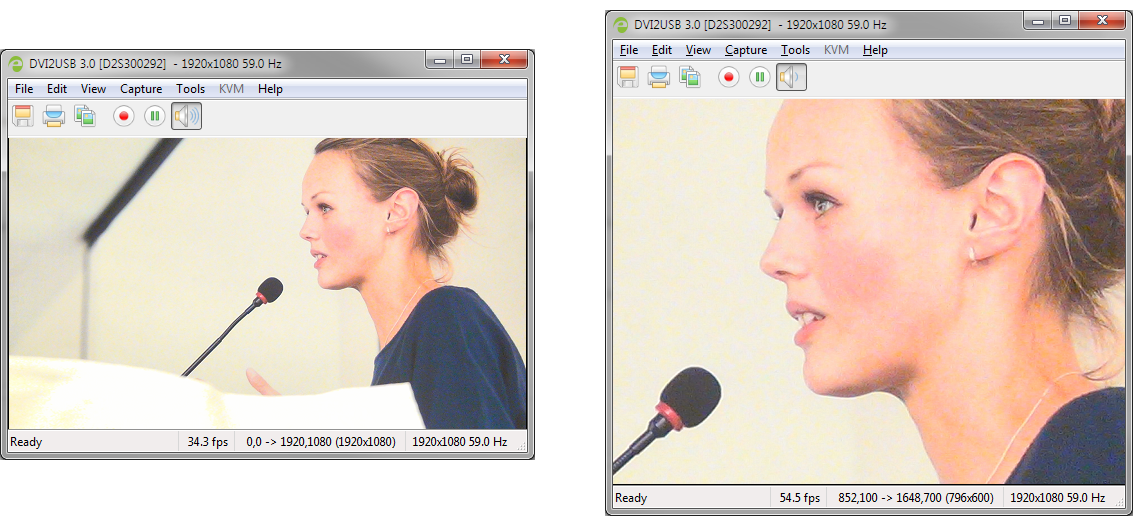Click the green app icon in right title bar
Image resolution: width=1143 pixels, height=526 pixels.
pyautogui.click(x=621, y=24)
